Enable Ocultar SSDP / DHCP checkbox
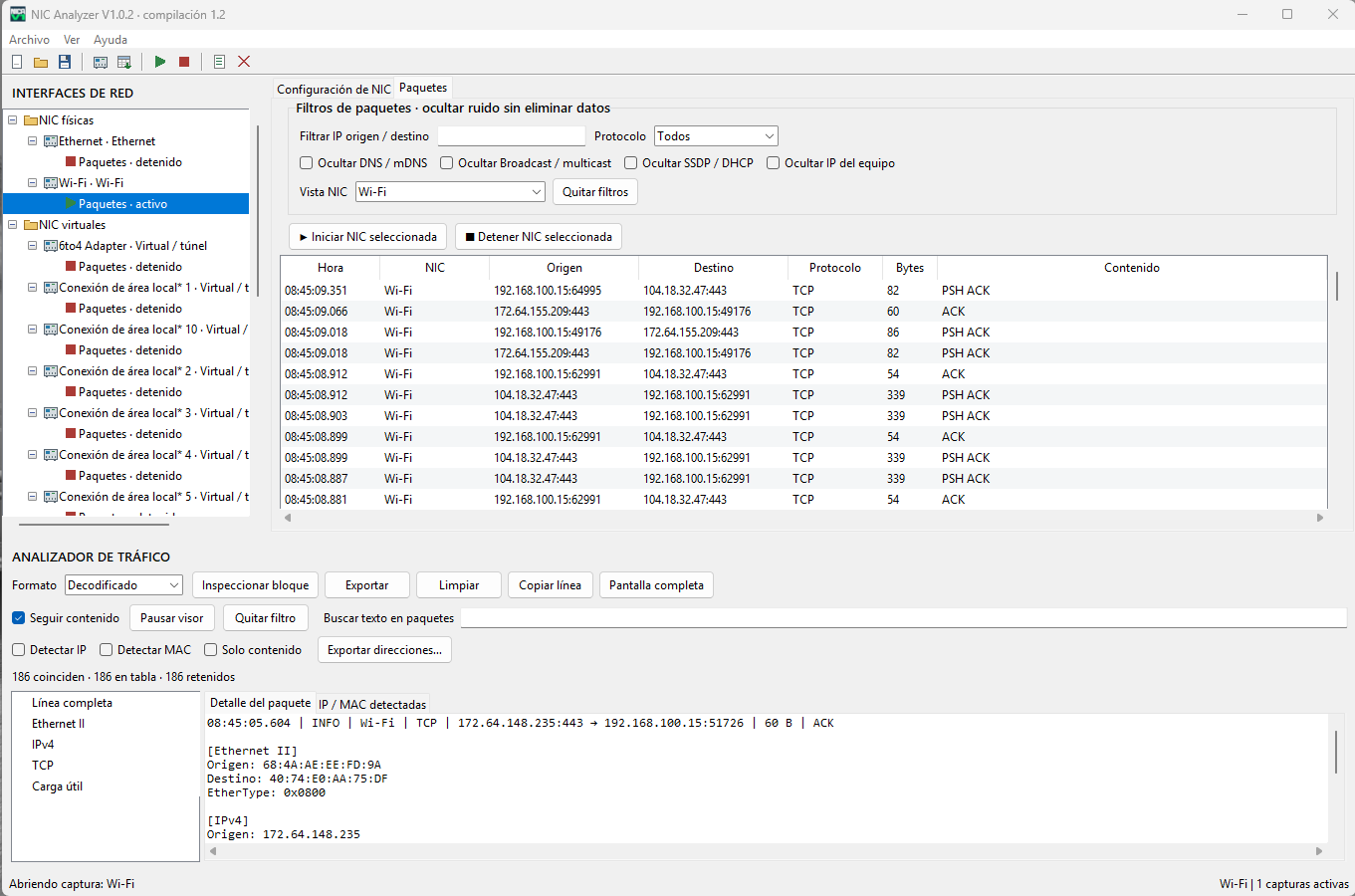Screen dimensions: 1355x896 [631, 163]
